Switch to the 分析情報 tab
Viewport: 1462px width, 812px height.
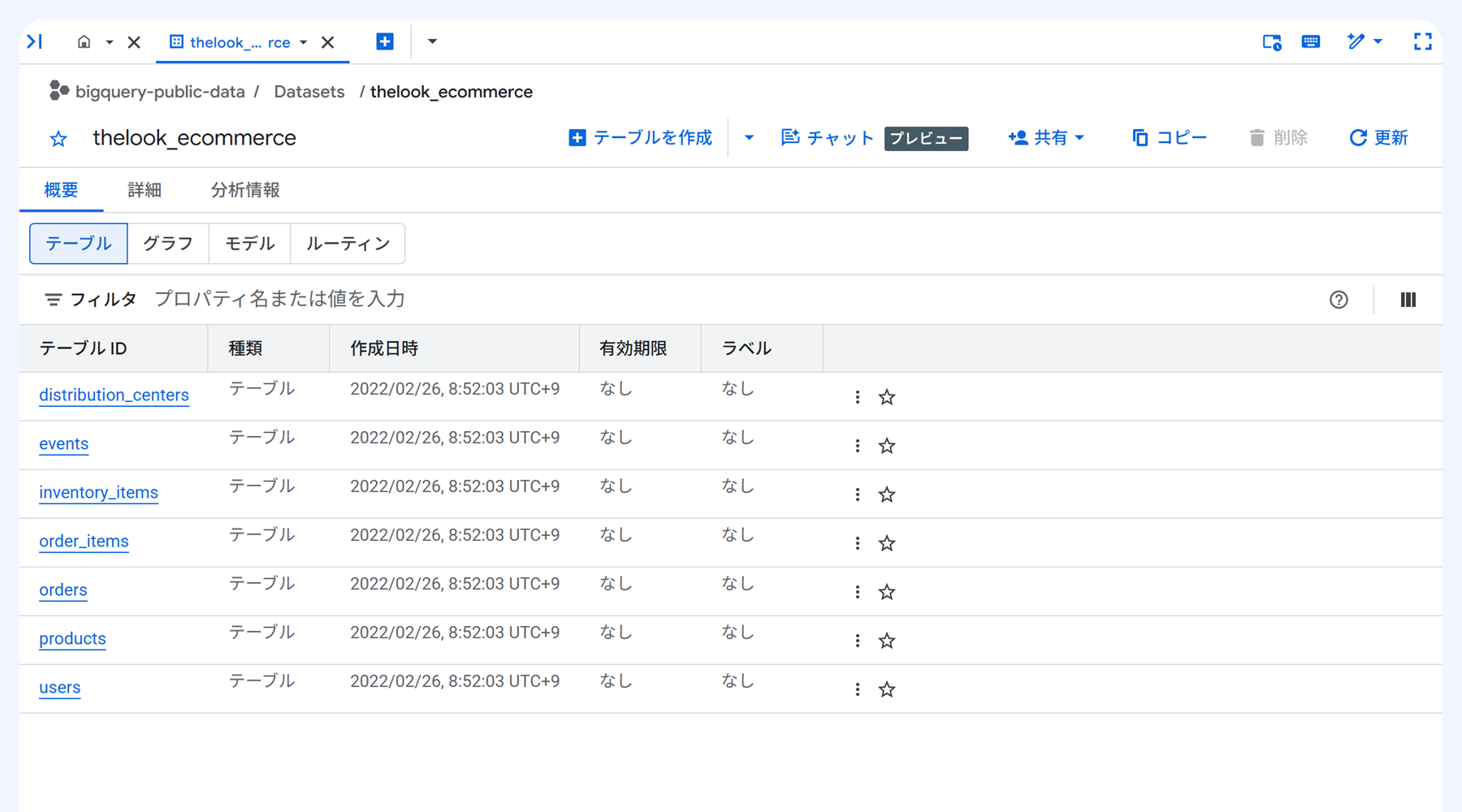pos(245,190)
